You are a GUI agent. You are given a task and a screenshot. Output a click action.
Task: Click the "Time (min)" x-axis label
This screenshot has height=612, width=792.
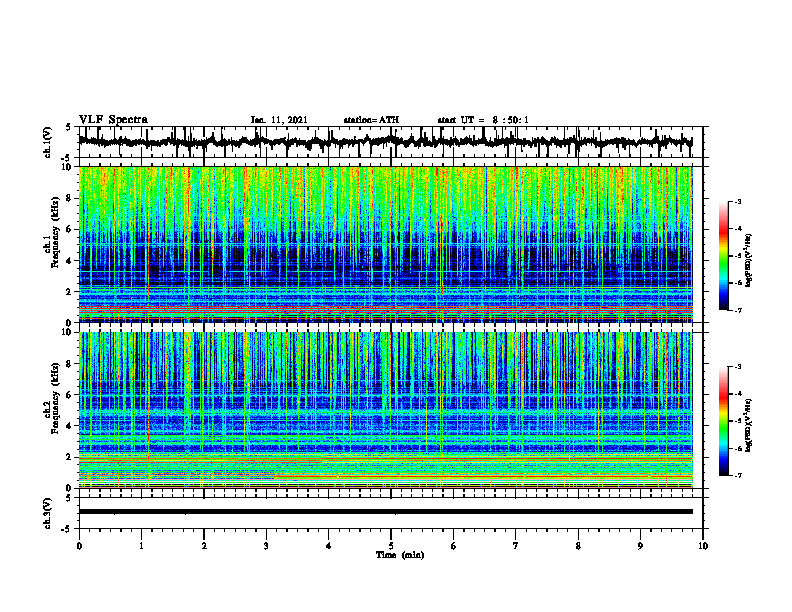click(x=400, y=555)
